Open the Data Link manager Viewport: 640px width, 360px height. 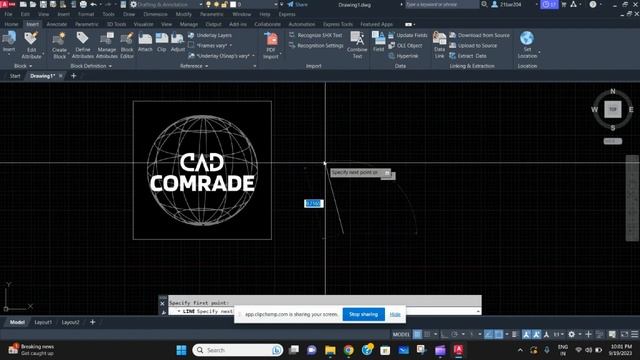click(439, 45)
